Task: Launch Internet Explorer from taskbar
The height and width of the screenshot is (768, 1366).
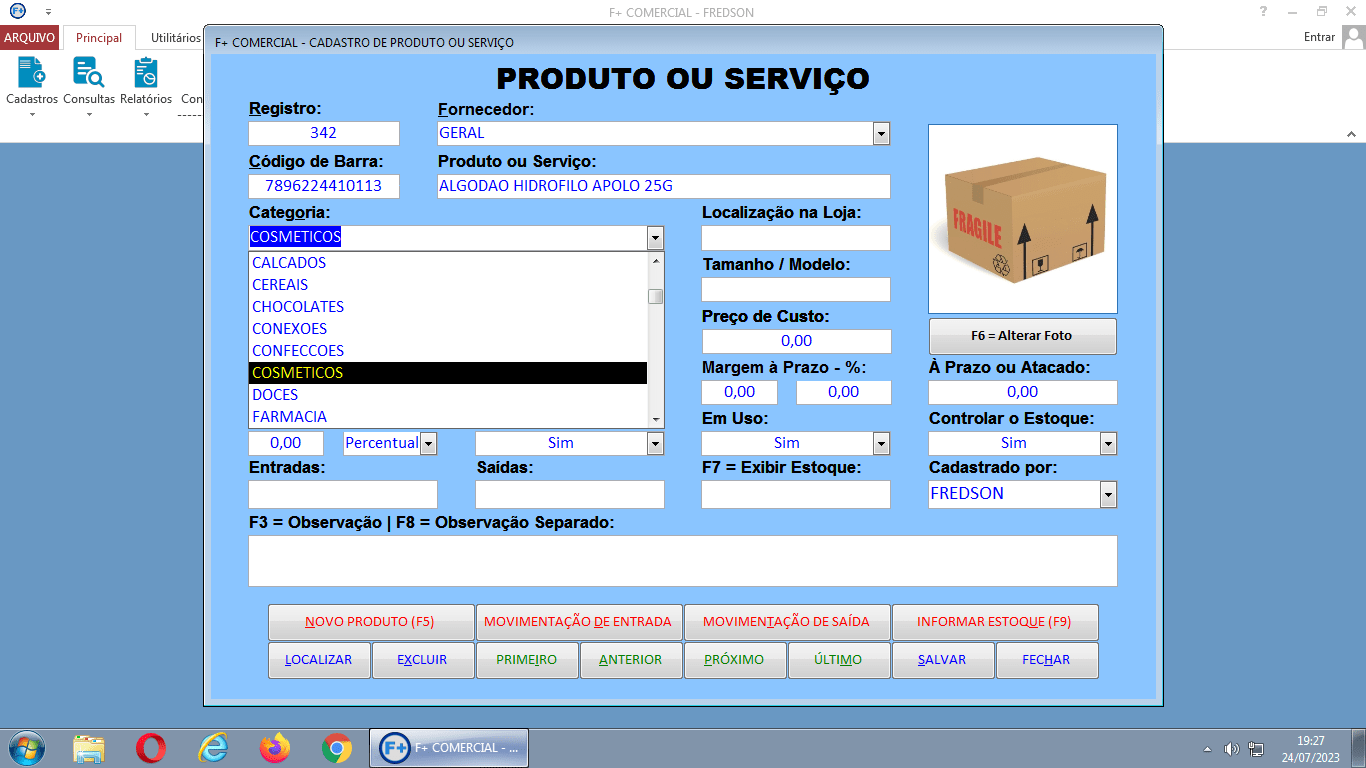Action: (213, 748)
